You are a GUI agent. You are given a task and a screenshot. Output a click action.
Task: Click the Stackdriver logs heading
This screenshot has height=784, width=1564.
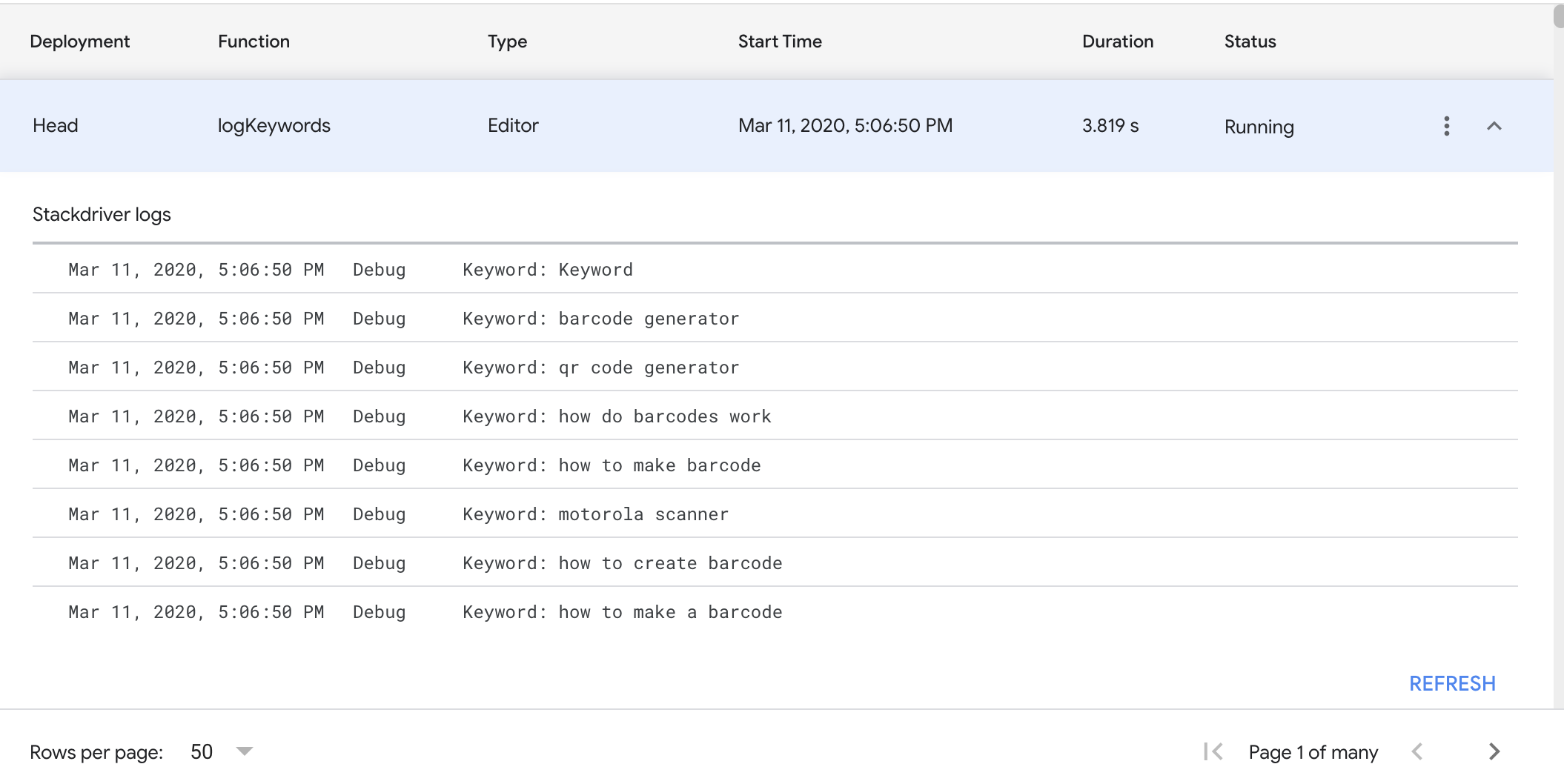(102, 215)
